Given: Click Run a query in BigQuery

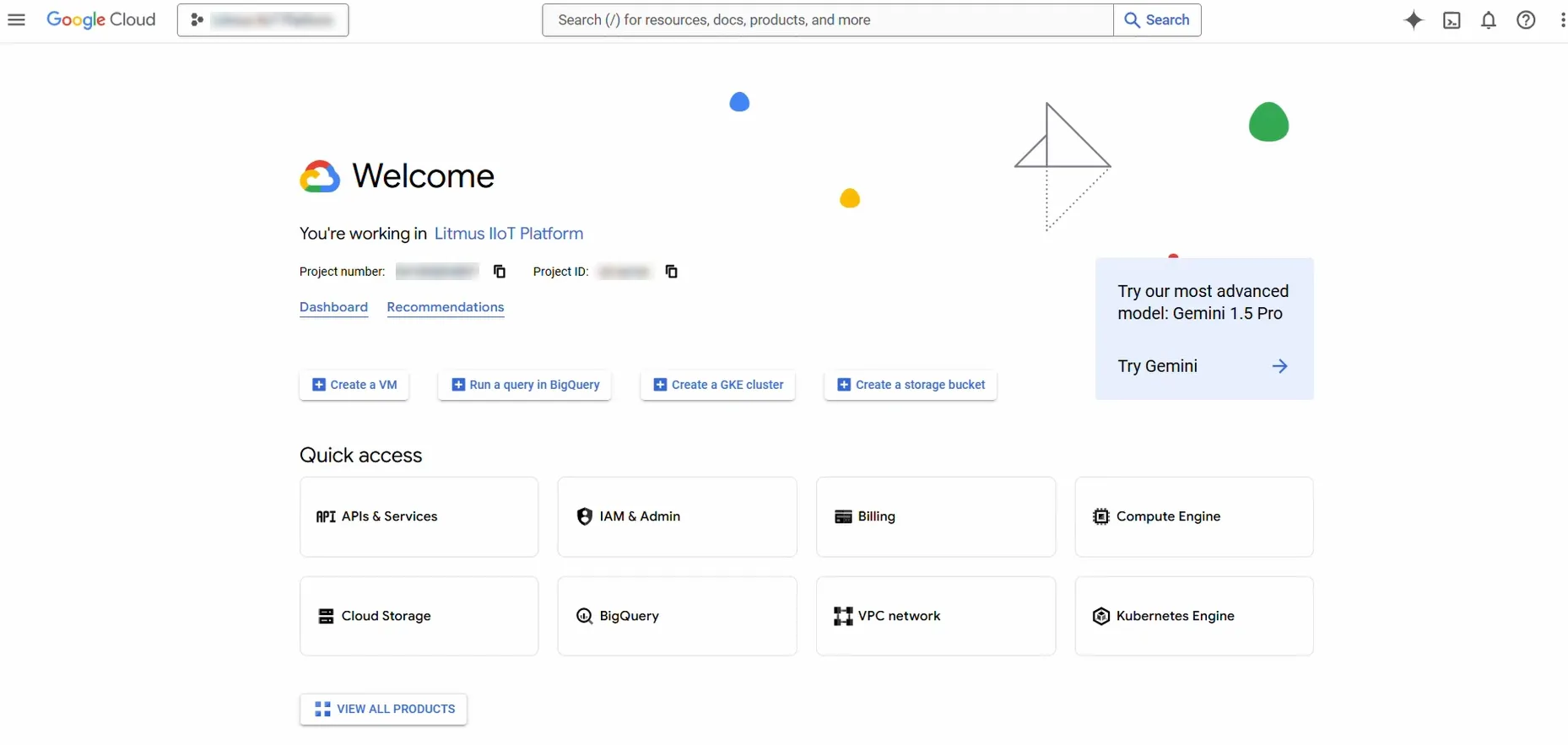Looking at the screenshot, I should [x=525, y=385].
